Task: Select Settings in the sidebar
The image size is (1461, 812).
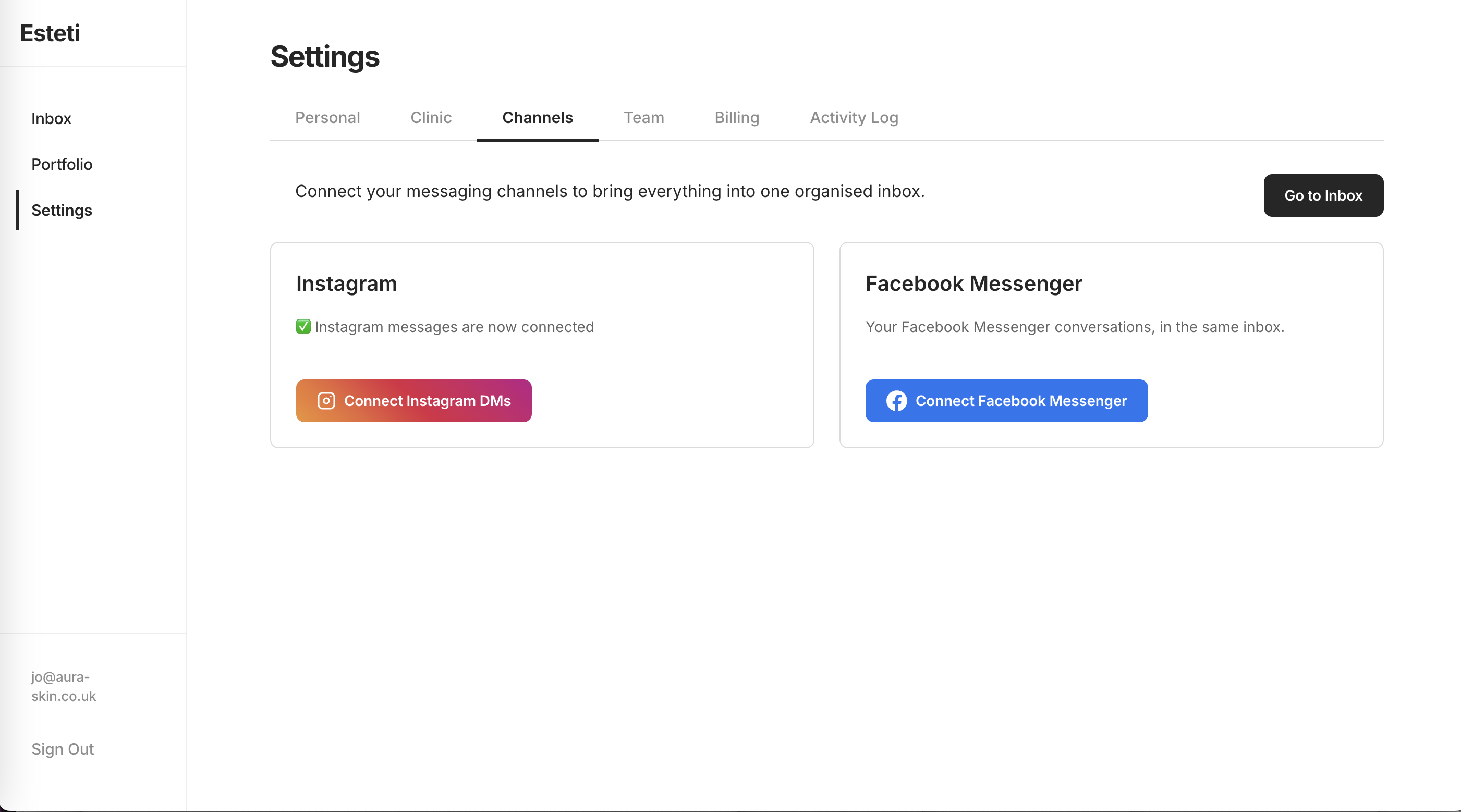Action: tap(62, 211)
